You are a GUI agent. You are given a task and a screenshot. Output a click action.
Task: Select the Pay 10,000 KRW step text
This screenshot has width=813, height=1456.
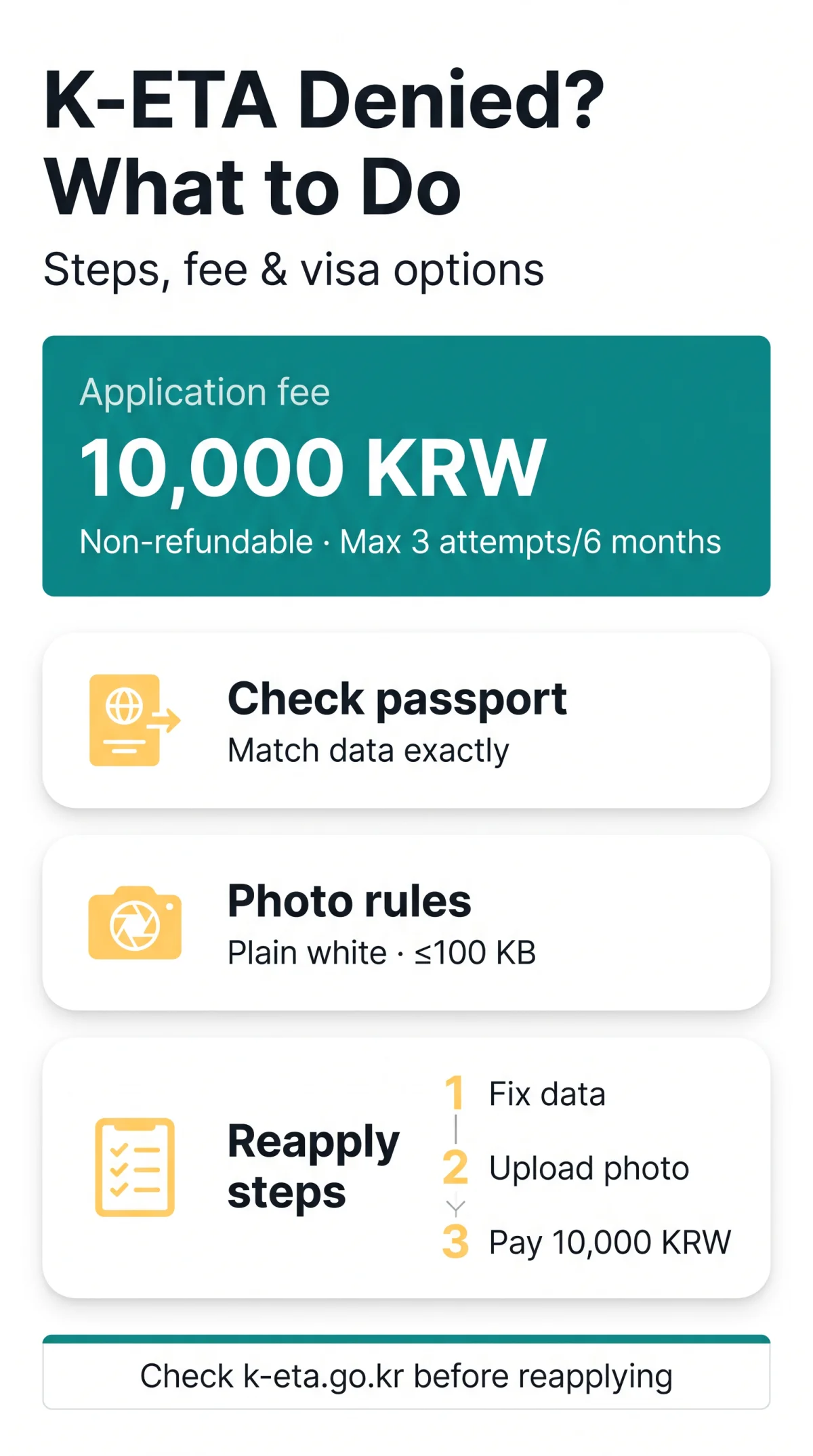[x=610, y=1243]
